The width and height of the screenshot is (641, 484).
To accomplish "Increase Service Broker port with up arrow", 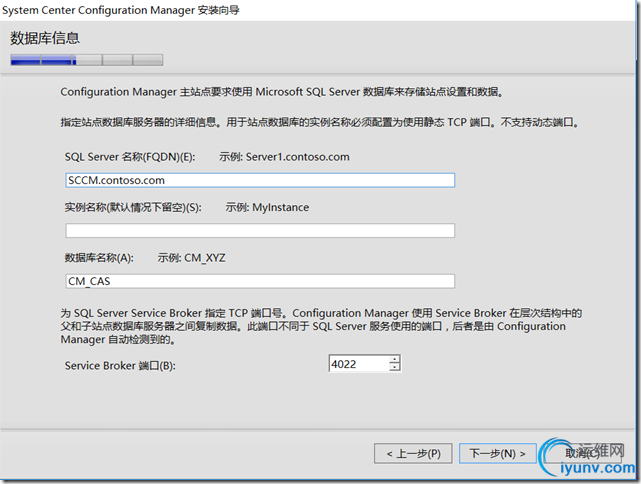I will (x=395, y=359).
